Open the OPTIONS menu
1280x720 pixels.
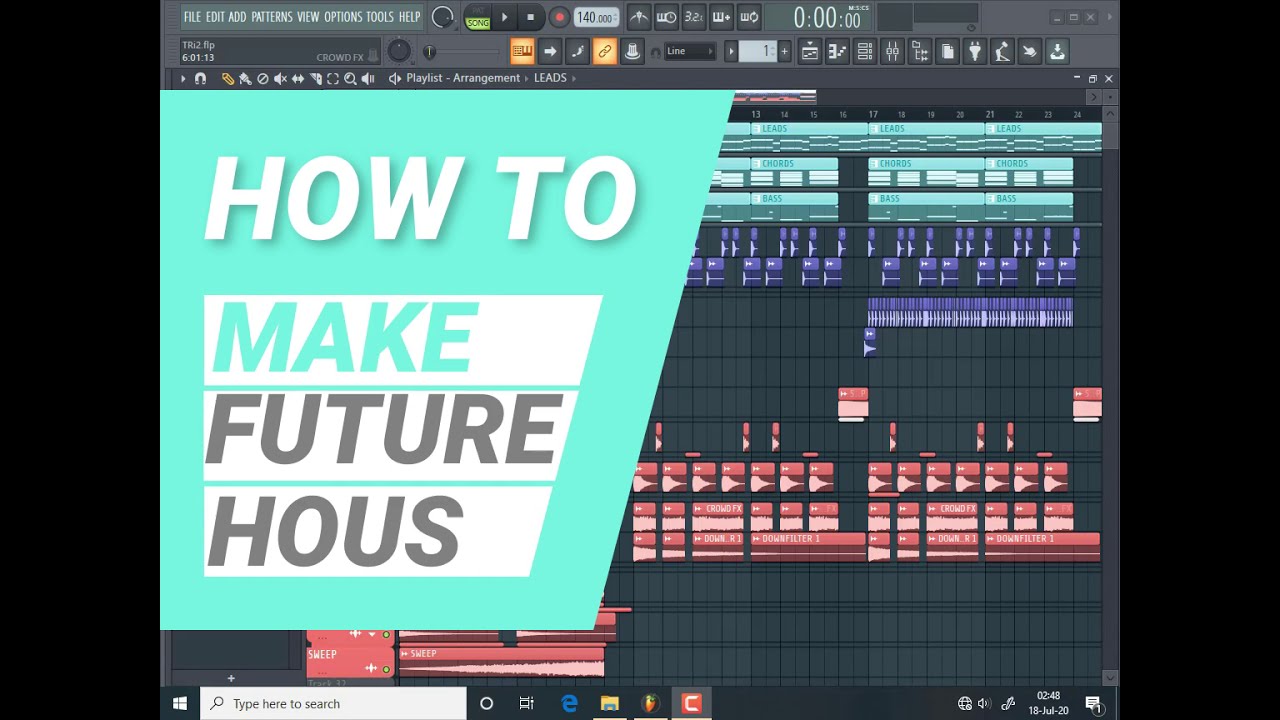[x=343, y=17]
